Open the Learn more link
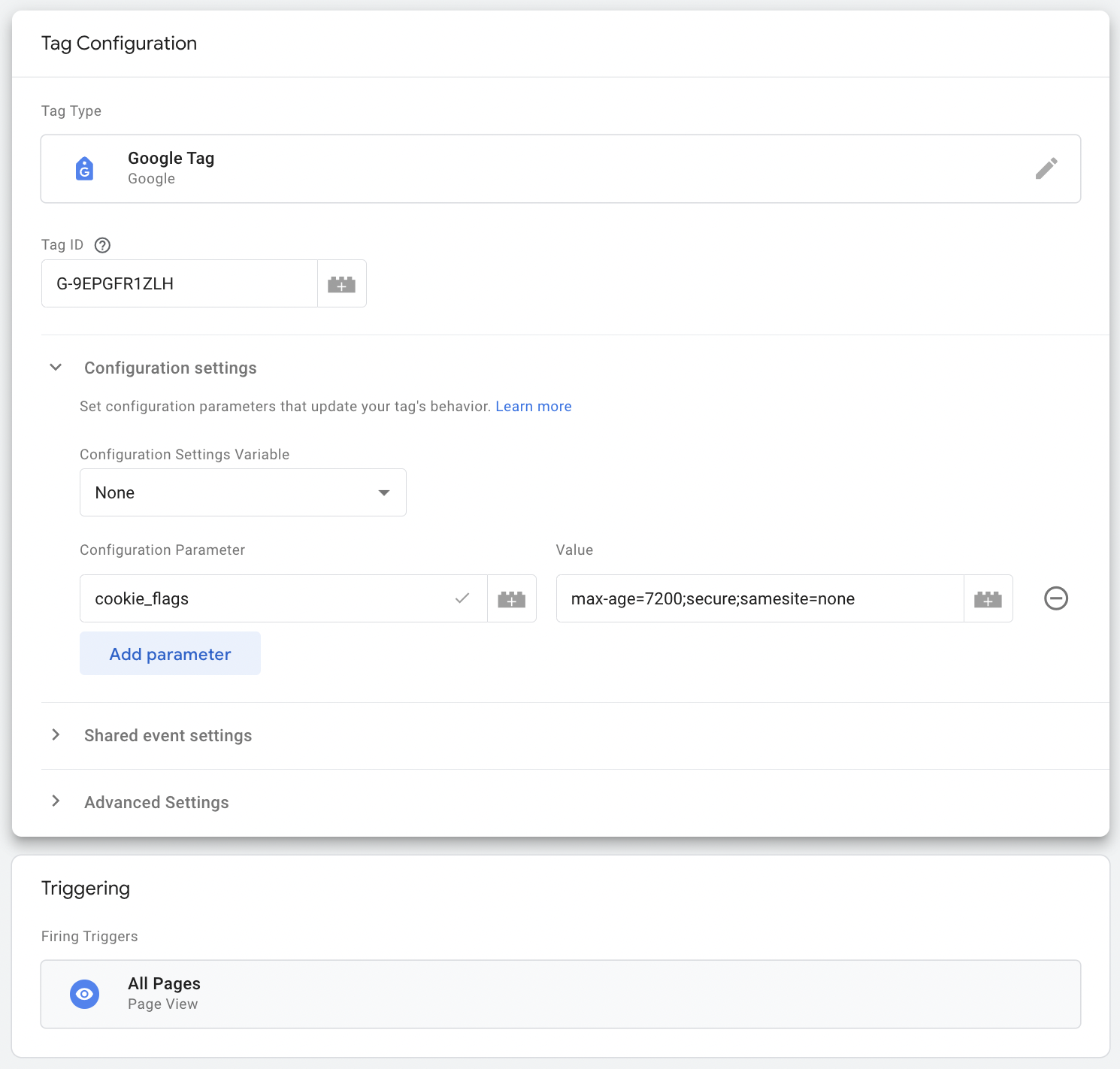1120x1069 pixels. 533,407
